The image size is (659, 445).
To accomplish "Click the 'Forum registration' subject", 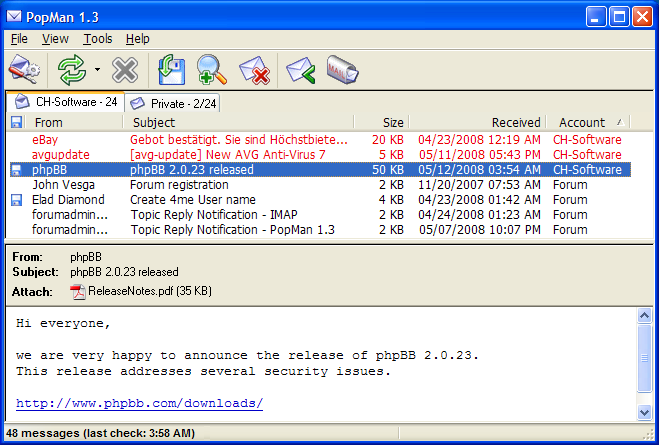I will pyautogui.click(x=179, y=185).
